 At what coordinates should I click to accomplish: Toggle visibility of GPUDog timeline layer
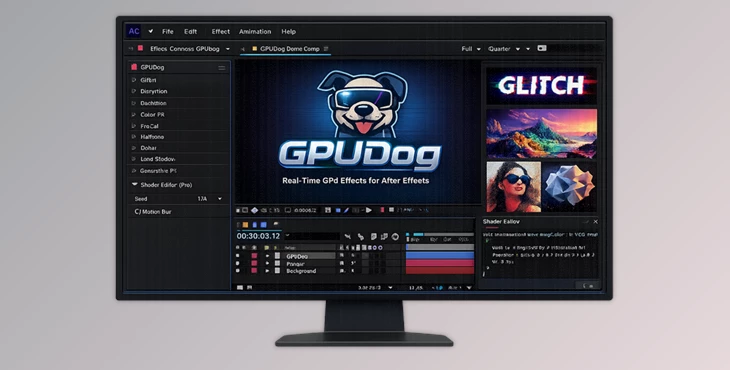[238, 256]
